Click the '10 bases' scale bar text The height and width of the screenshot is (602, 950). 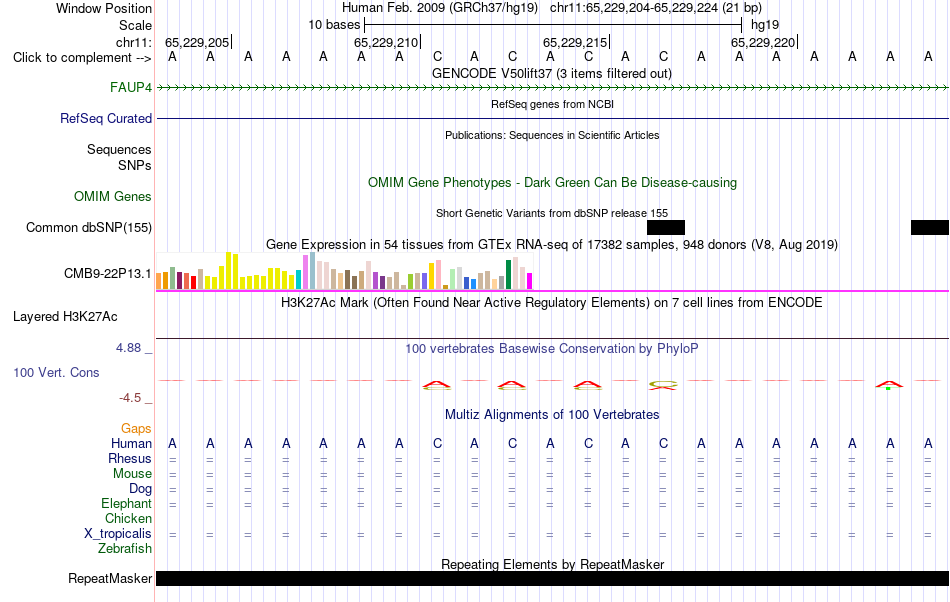pos(334,25)
